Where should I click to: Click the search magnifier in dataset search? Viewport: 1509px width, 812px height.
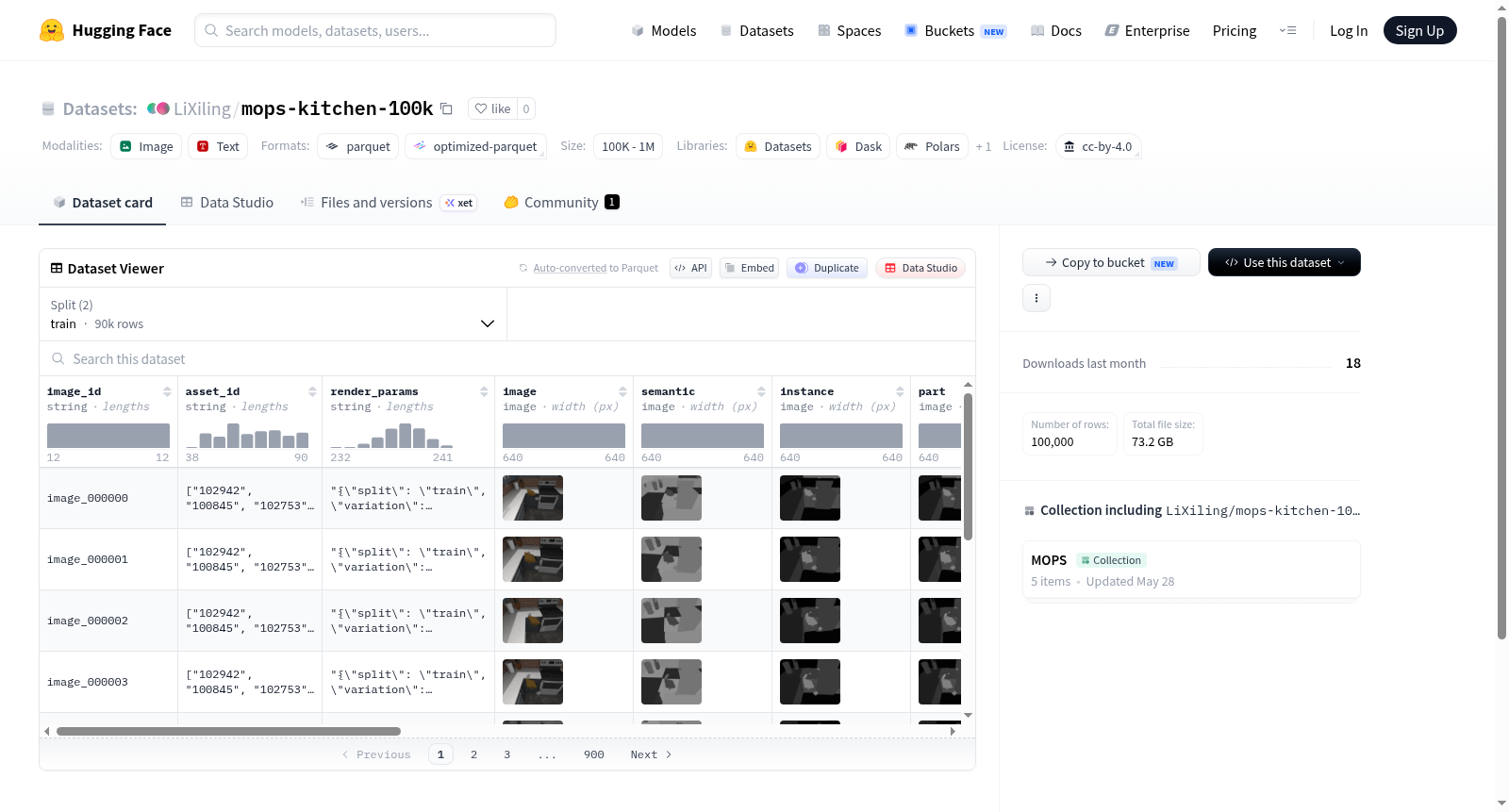[x=58, y=359]
